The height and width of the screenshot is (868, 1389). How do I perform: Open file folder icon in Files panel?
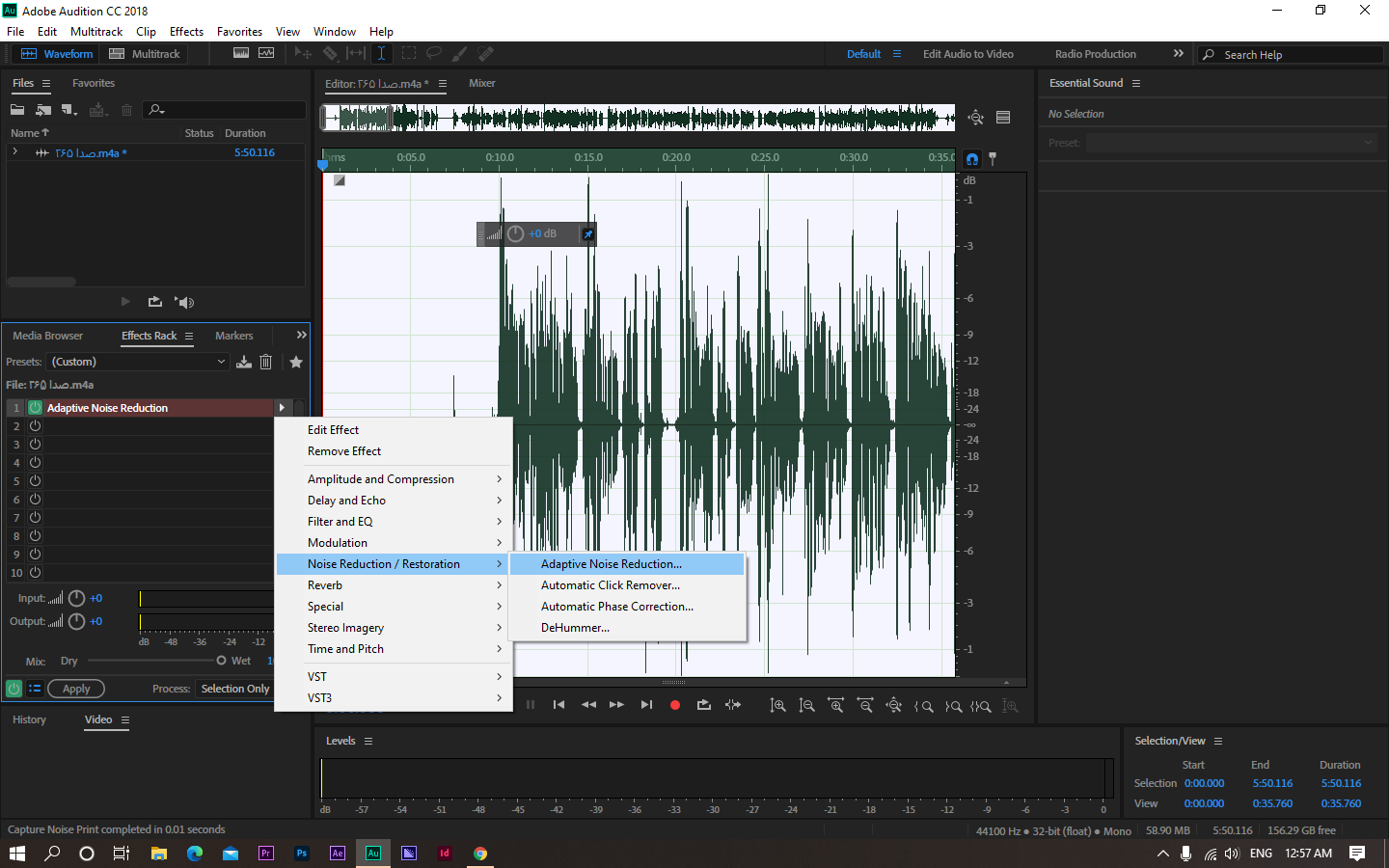(17, 110)
